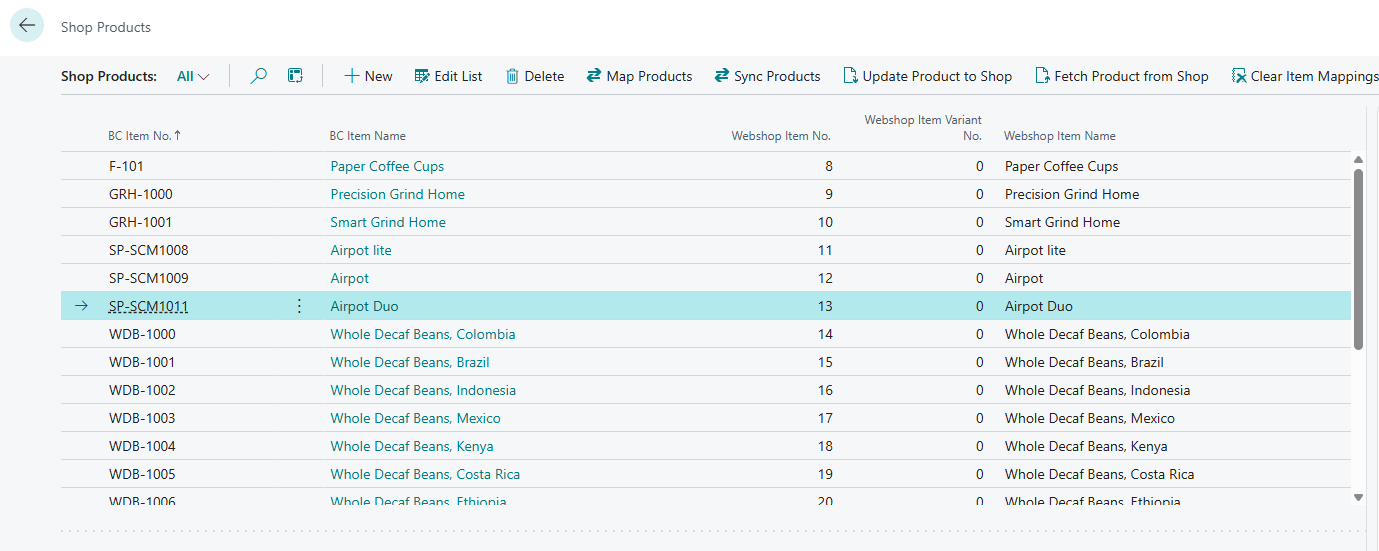Open the All view filter dropdown
1379x551 pixels.
193,76
